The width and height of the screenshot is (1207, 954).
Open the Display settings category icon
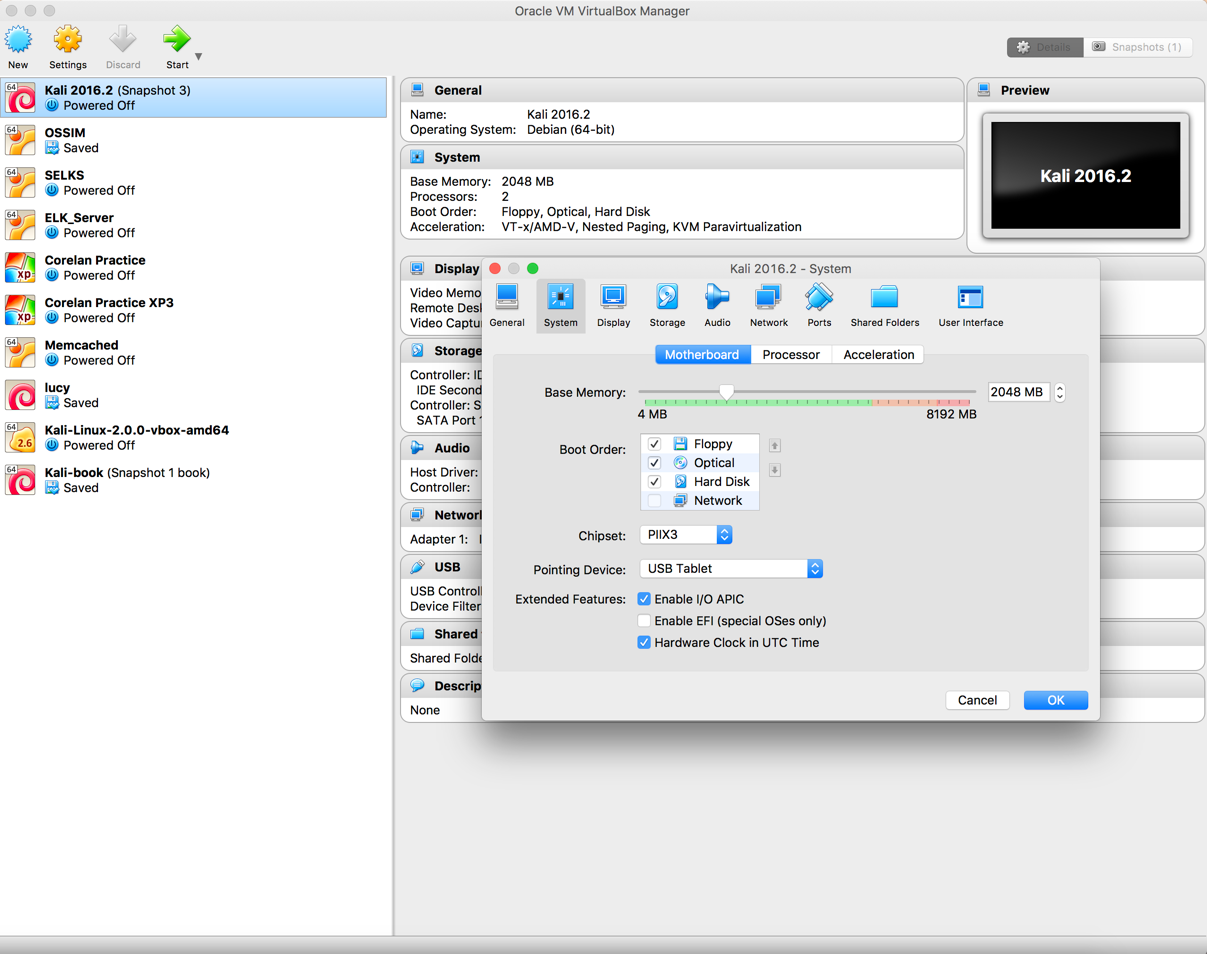pos(613,305)
